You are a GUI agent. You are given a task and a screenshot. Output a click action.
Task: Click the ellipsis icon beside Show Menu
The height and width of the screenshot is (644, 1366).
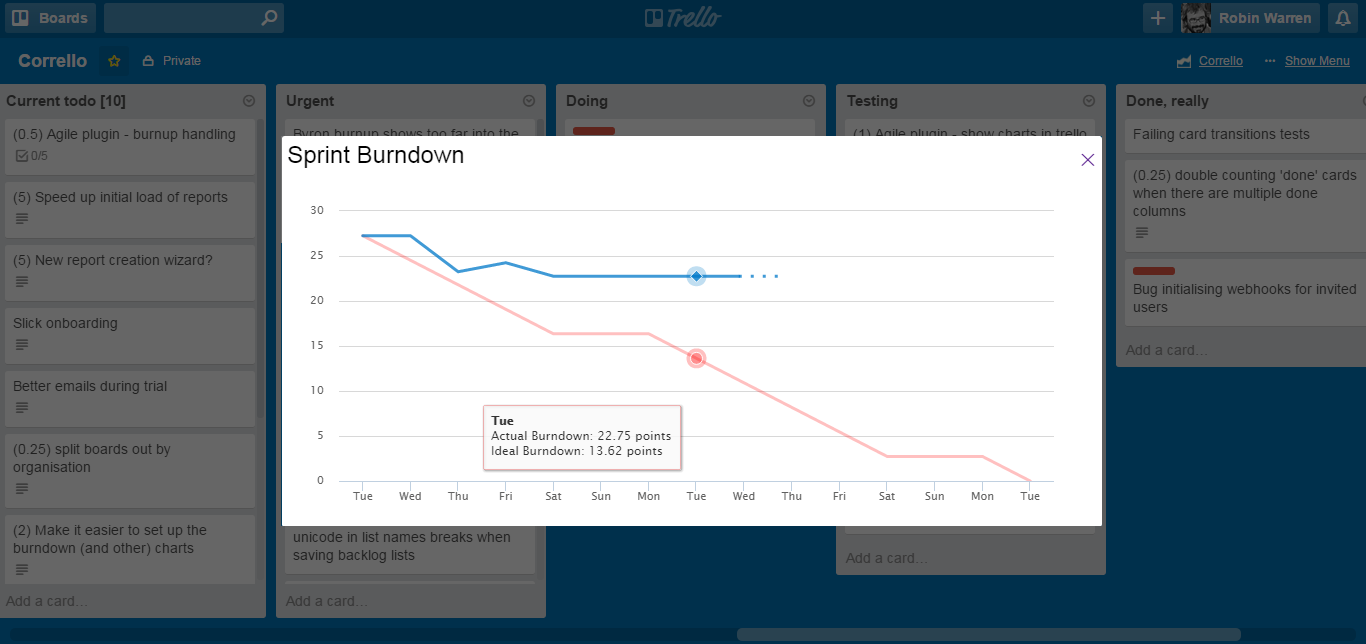(x=1270, y=61)
